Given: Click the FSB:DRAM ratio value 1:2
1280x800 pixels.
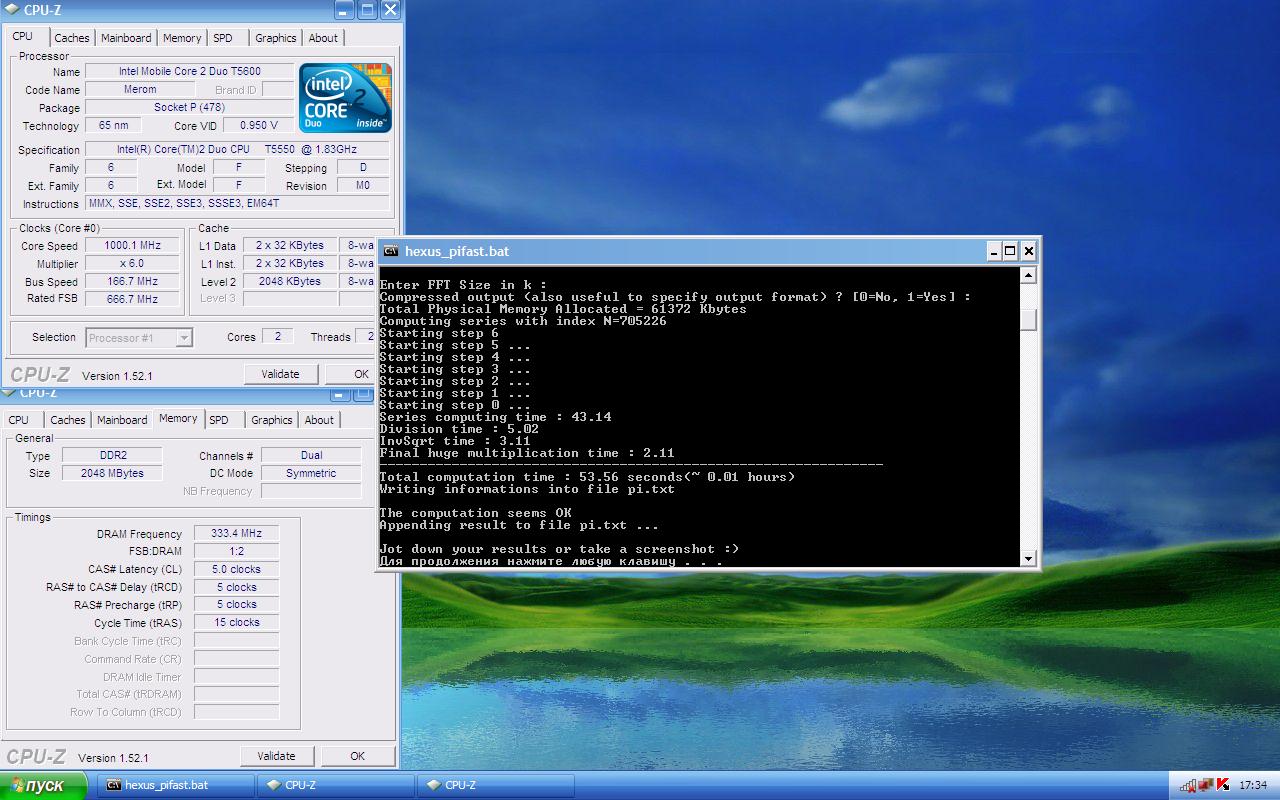Looking at the screenshot, I should (x=237, y=552).
